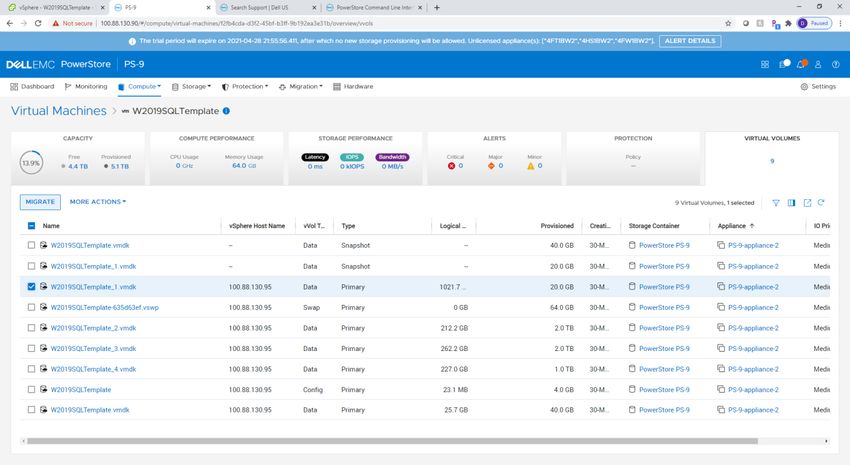Select the Virtual Volumes summary card
850x465 pixels.
click(x=772, y=158)
